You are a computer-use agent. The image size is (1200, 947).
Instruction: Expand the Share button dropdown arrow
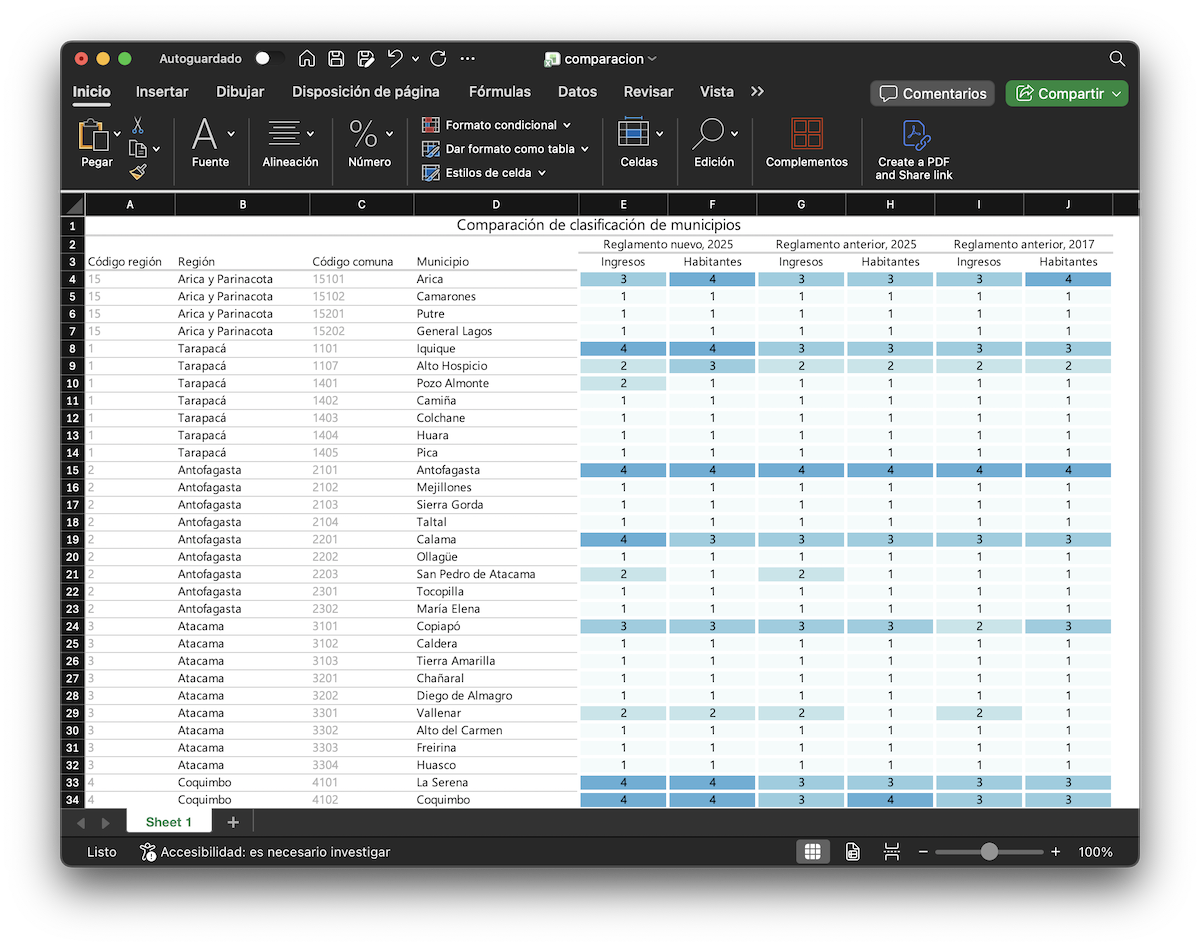[1117, 94]
